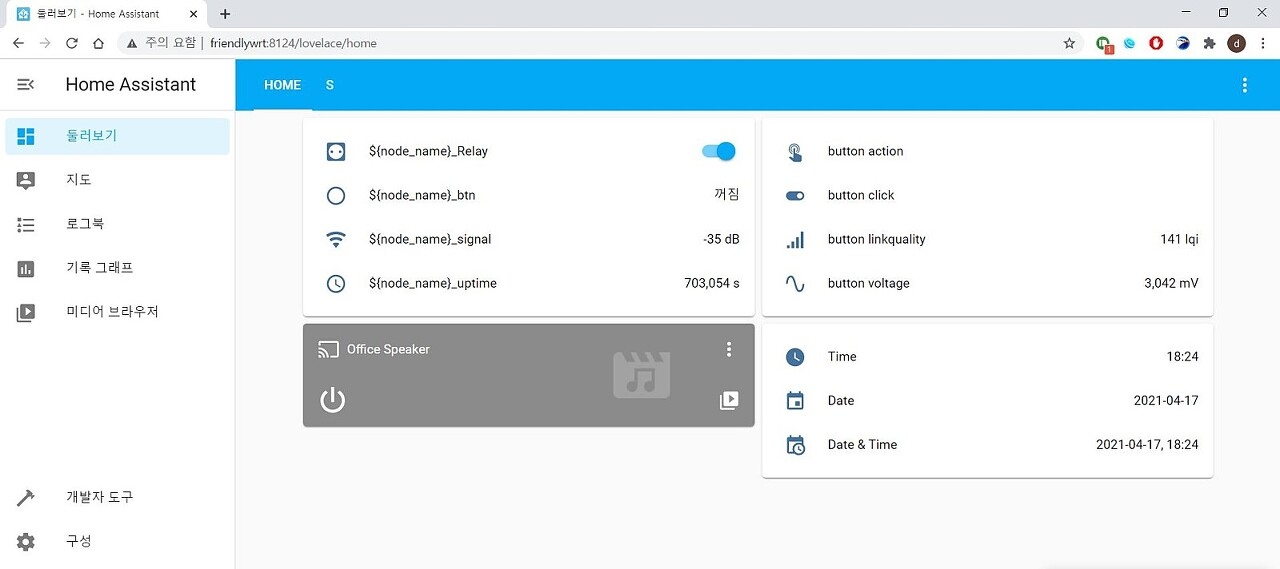
Task: Browse media for Office Speaker
Action: pyautogui.click(x=729, y=400)
